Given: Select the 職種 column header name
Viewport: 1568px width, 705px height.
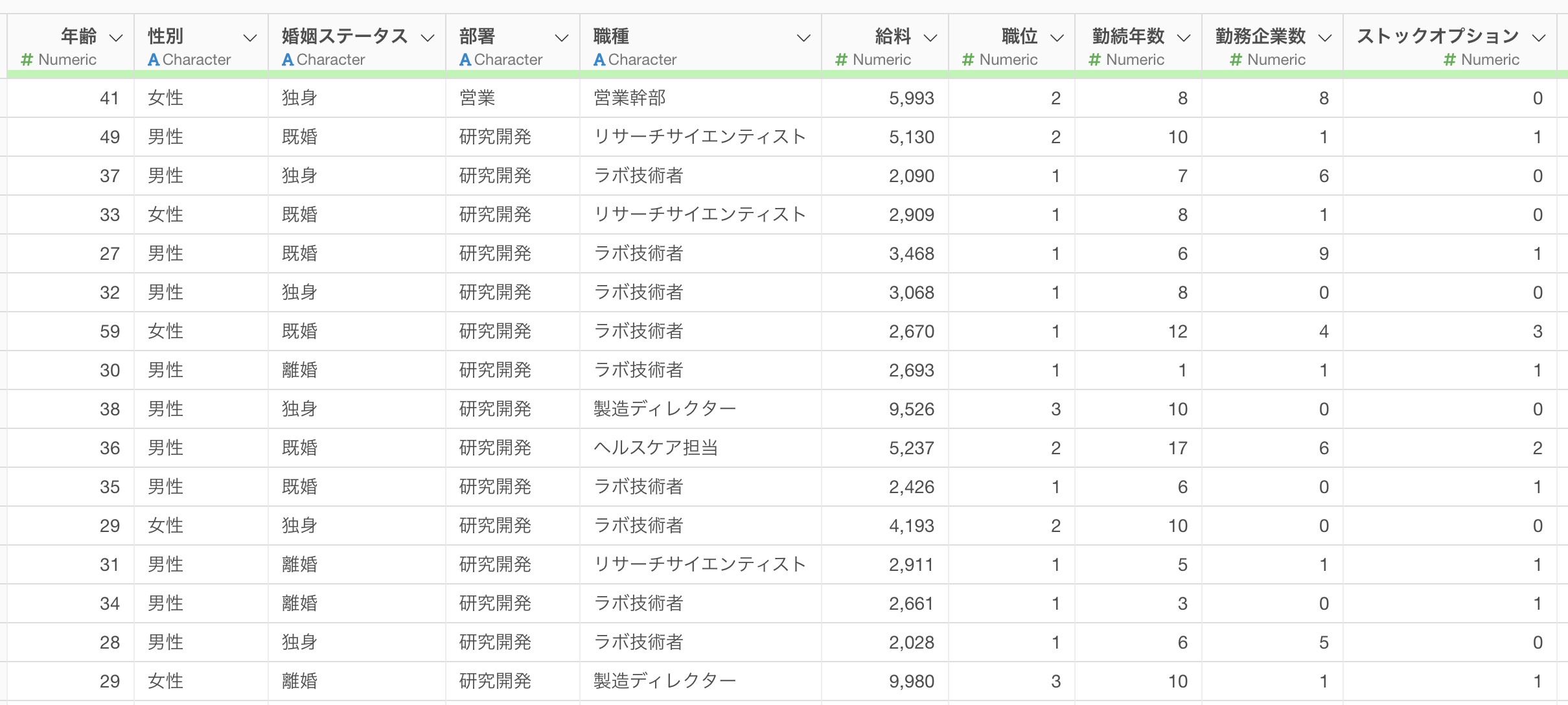Looking at the screenshot, I should click(x=612, y=36).
